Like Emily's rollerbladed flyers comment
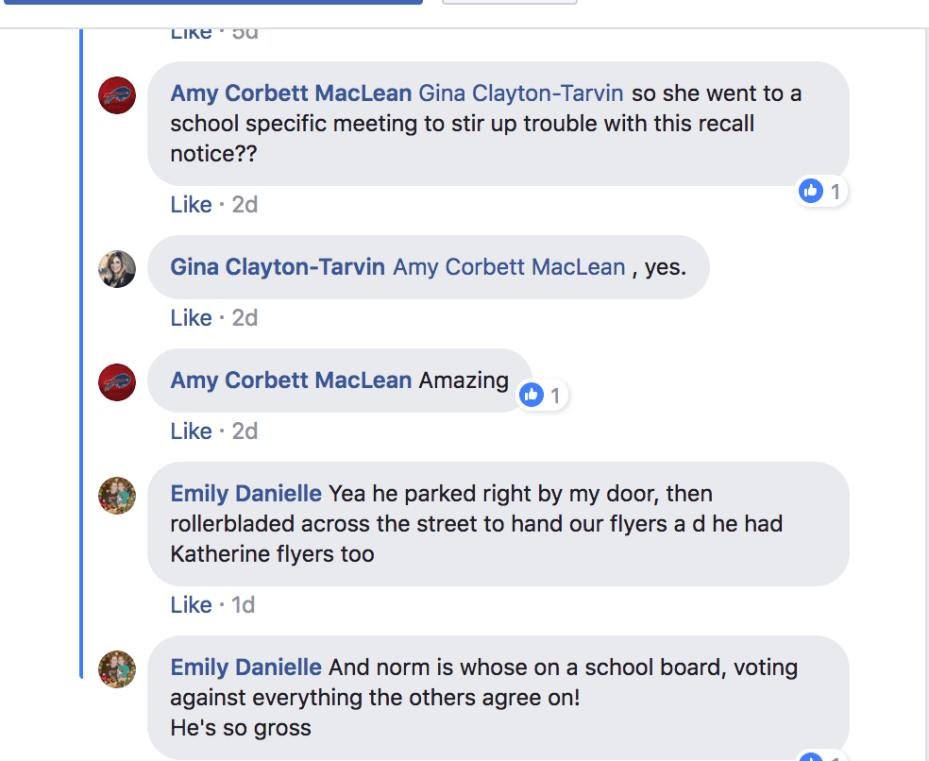Image resolution: width=929 pixels, height=761 pixels. pos(190,605)
